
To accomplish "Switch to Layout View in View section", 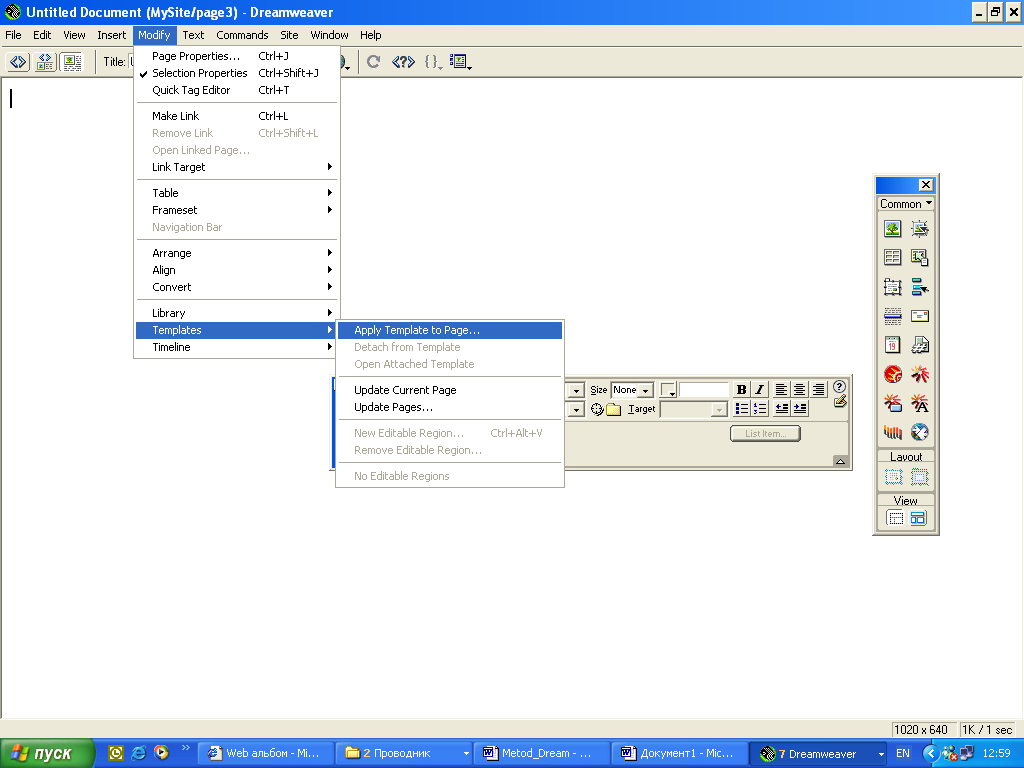I will point(918,519).
